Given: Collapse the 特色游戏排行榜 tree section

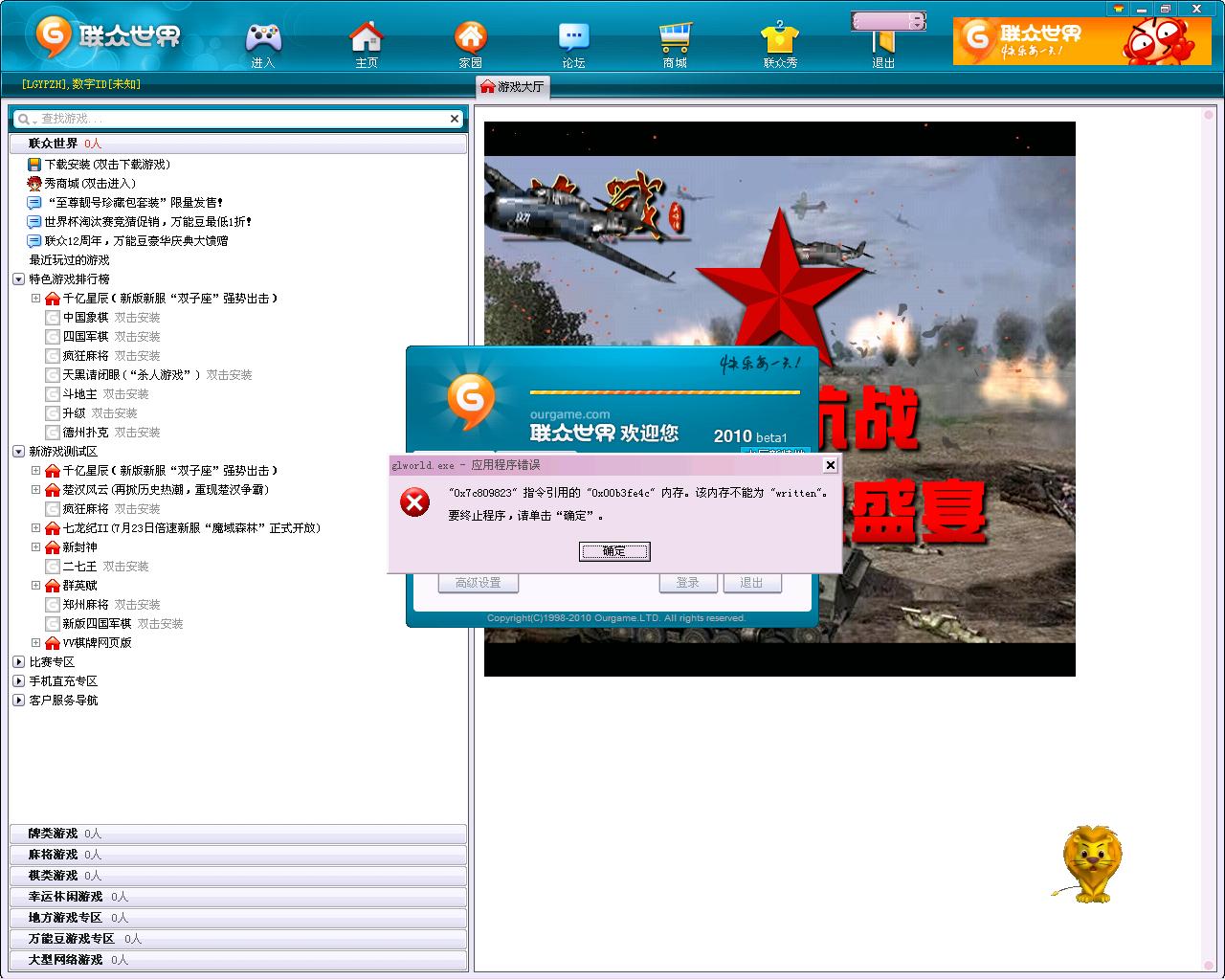Looking at the screenshot, I should coord(18,279).
